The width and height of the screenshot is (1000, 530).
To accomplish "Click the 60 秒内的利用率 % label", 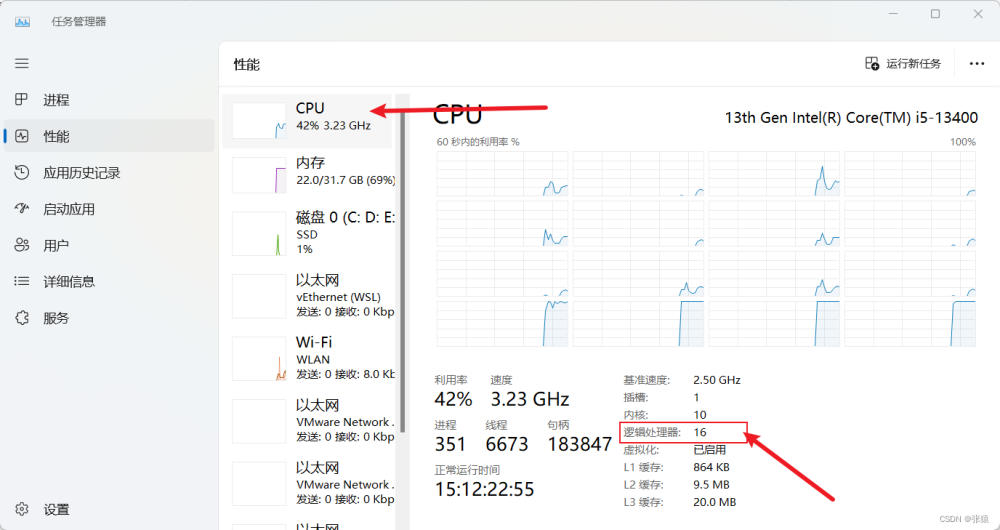I will point(478,142).
